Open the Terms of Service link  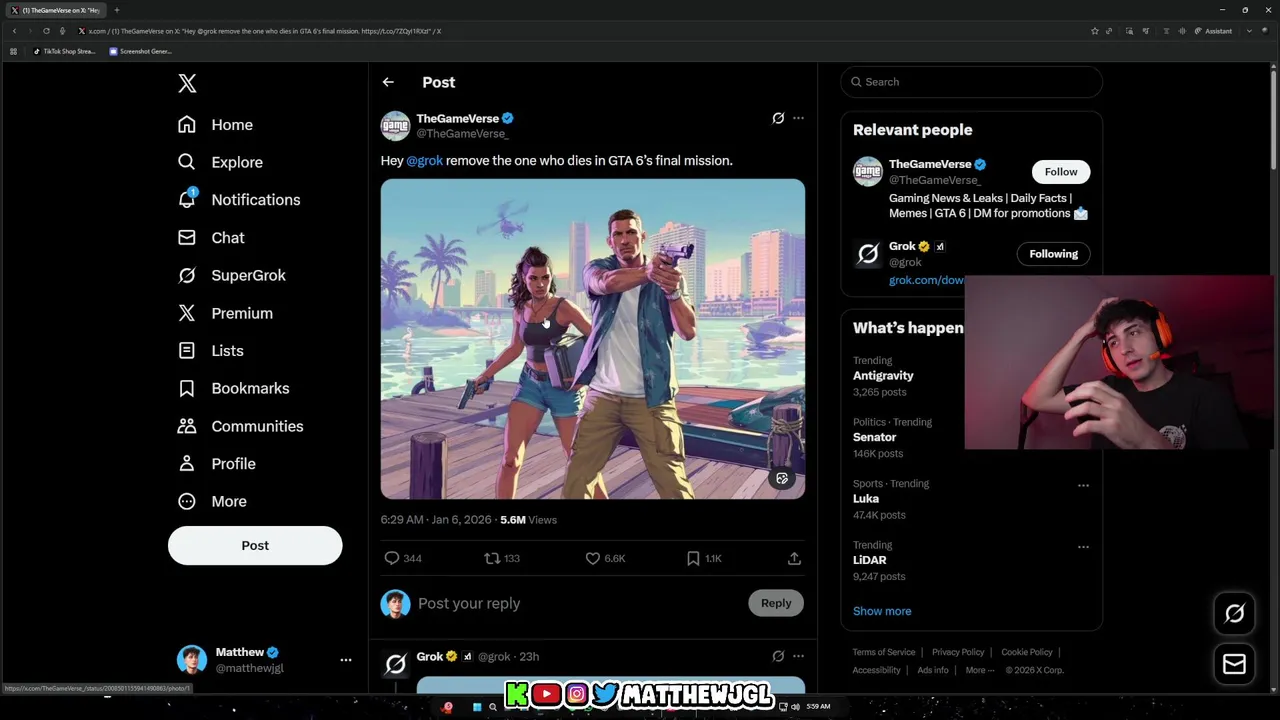point(884,652)
